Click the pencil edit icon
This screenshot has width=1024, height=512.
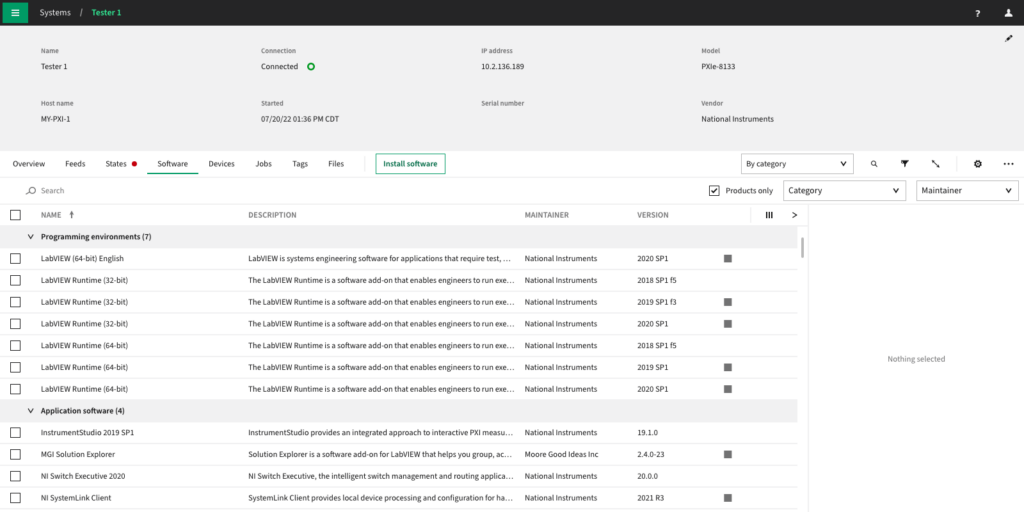pyautogui.click(x=1008, y=39)
